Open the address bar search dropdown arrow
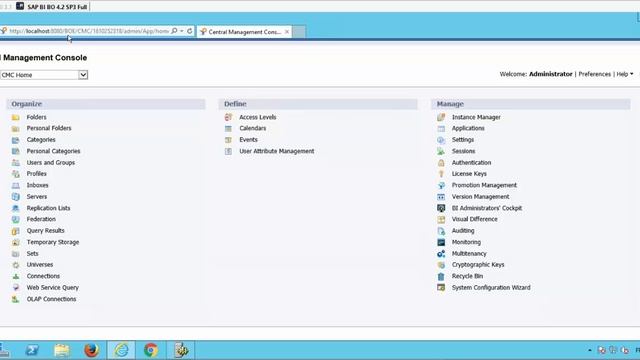 [182, 31]
